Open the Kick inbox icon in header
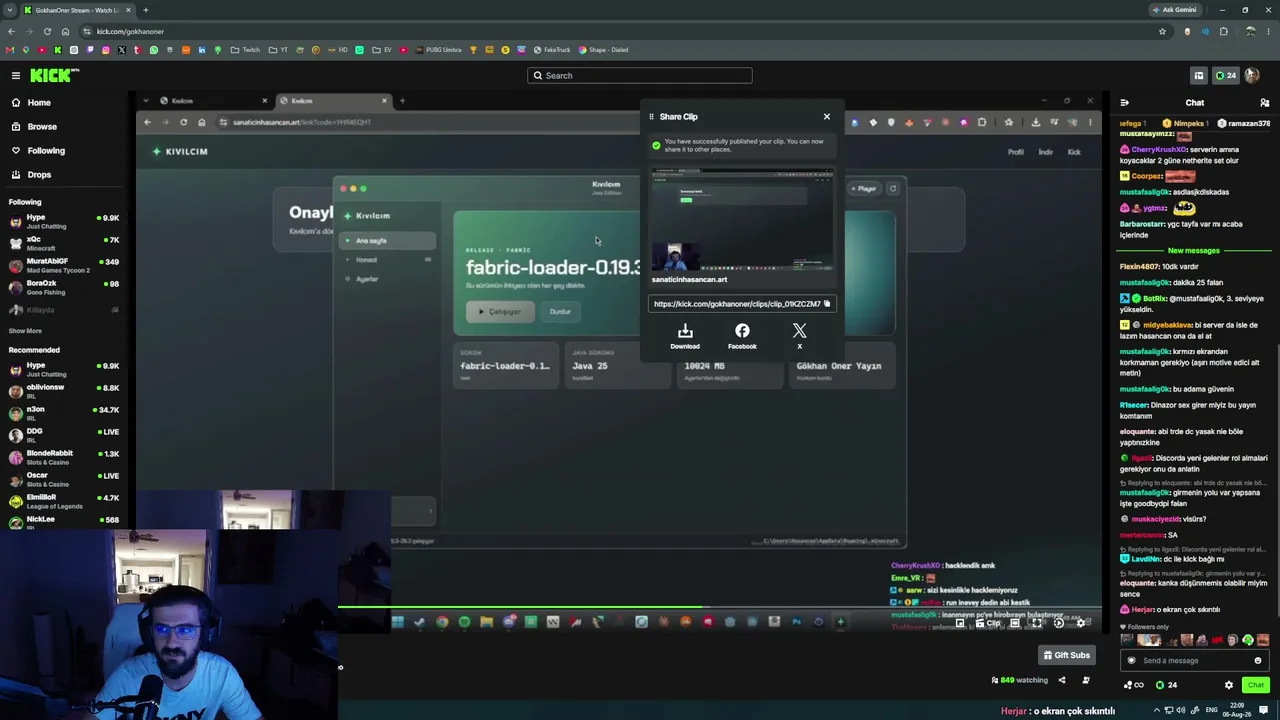The width and height of the screenshot is (1280, 720). [x=1198, y=75]
